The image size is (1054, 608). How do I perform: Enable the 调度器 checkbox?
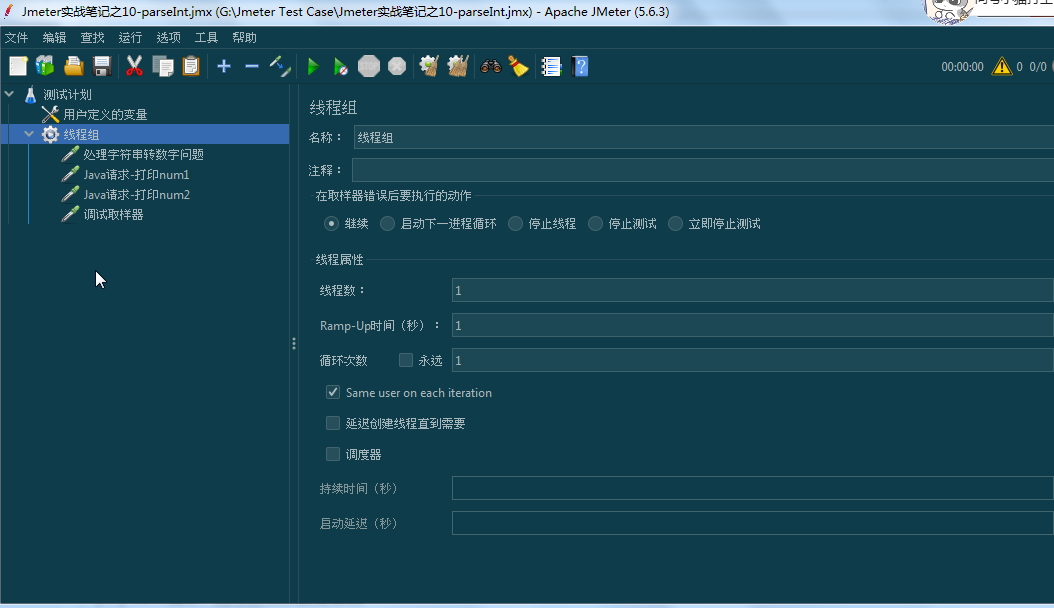333,454
